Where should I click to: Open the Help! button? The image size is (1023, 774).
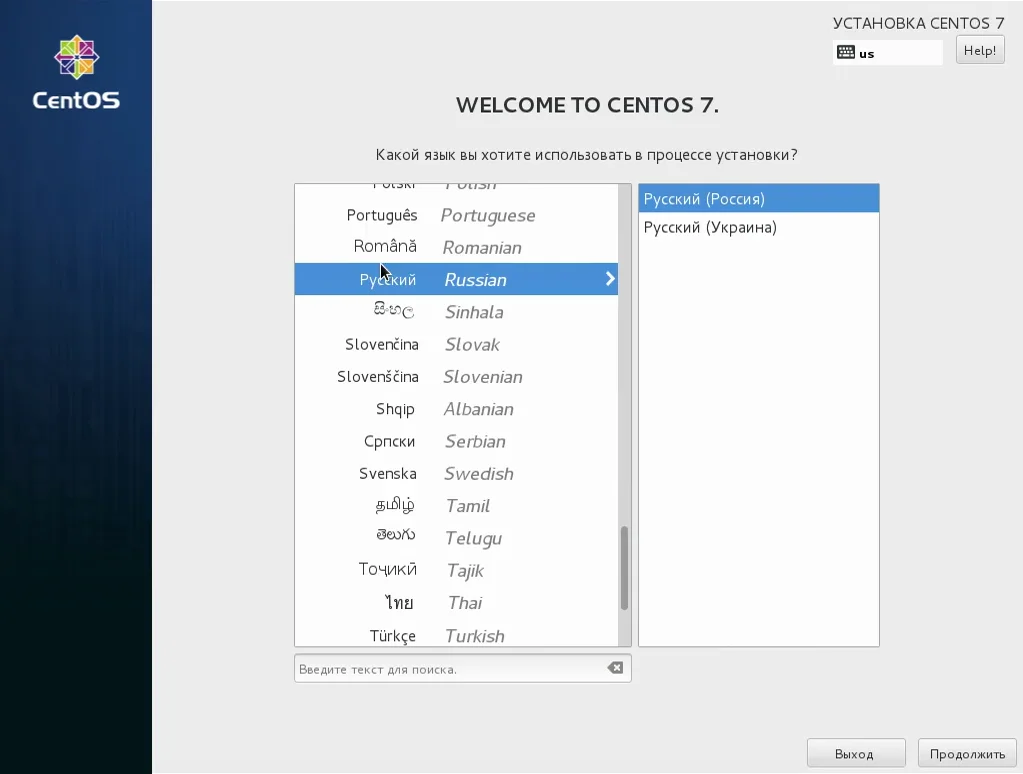pyautogui.click(x=980, y=50)
